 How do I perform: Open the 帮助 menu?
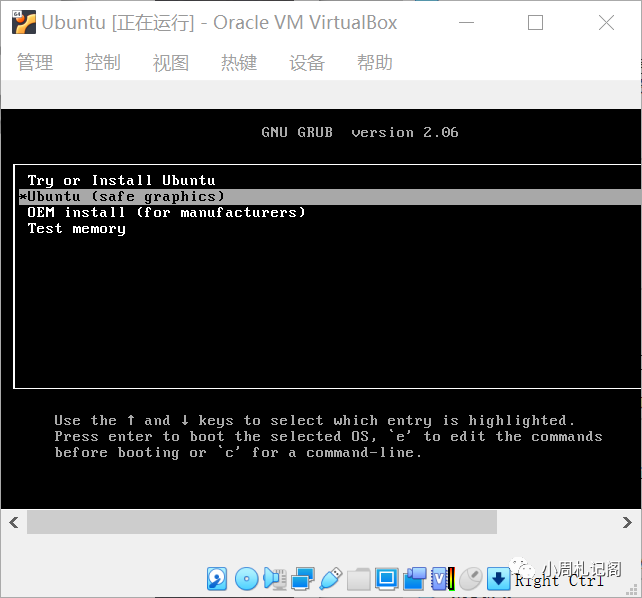(375, 63)
